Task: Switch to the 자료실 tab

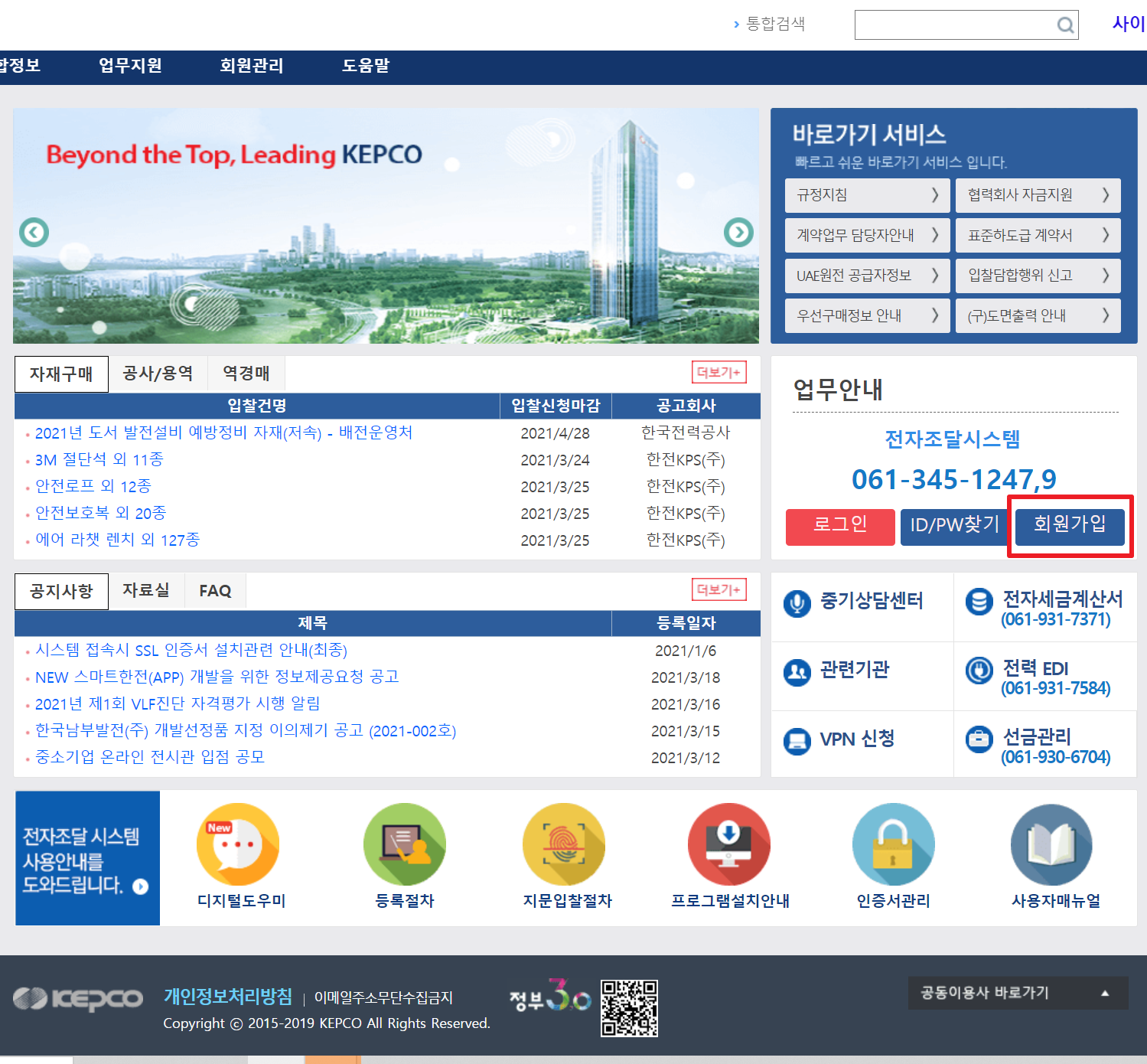Action: [146, 591]
